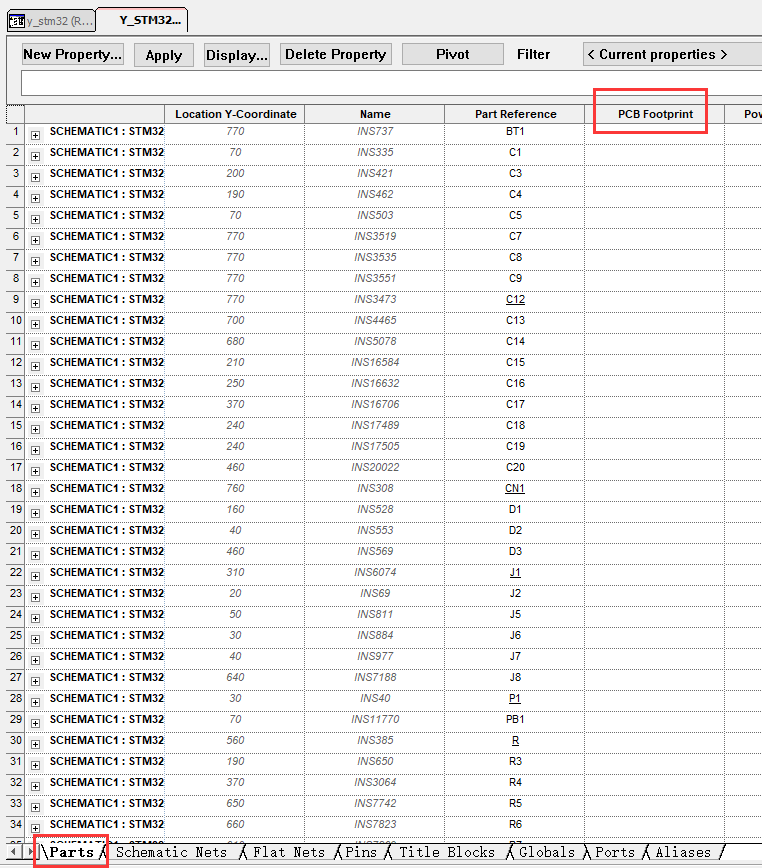Expand row 28 for part P1

35,702
